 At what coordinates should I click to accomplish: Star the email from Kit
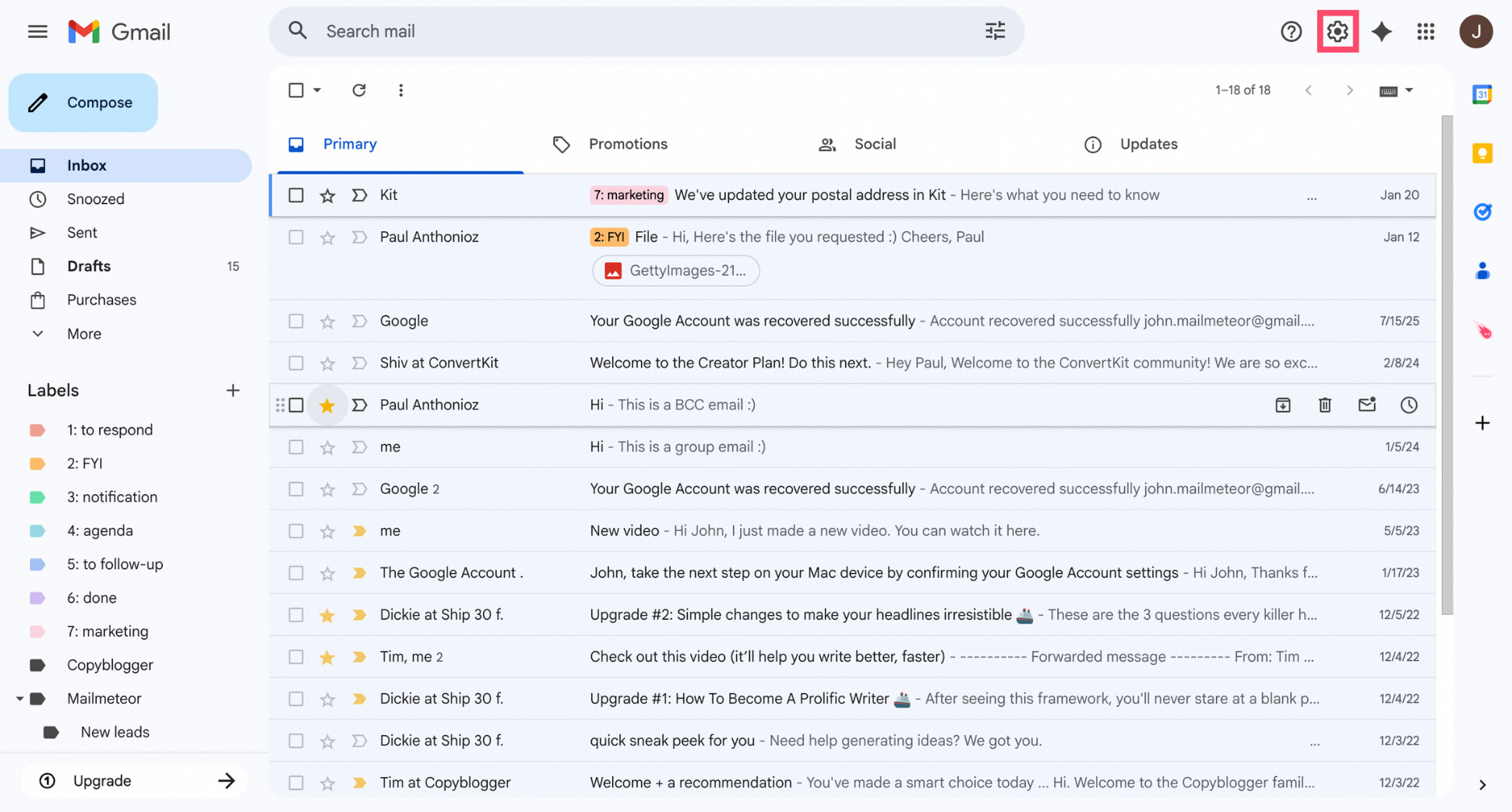[x=327, y=195]
